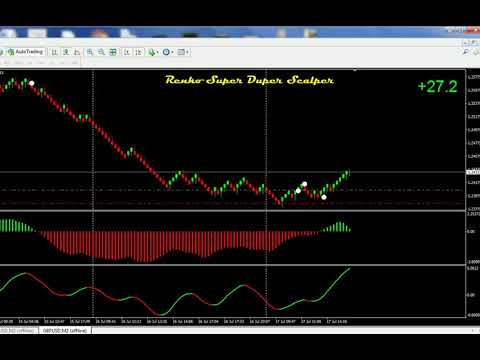Switch chart to line chart style
Image resolution: width=480 pixels, height=360 pixels.
click(x=77, y=52)
